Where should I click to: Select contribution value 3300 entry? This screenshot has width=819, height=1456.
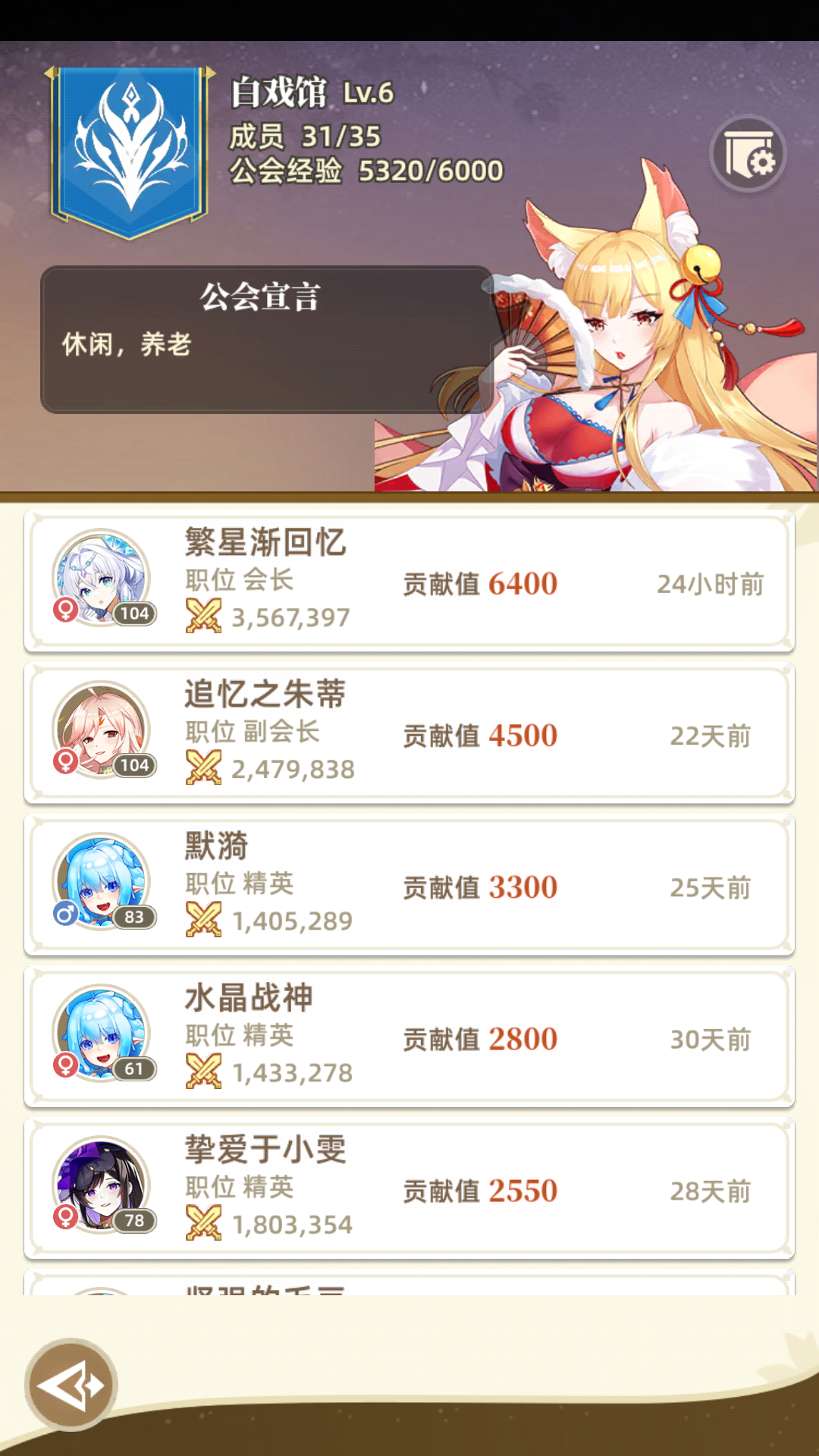pos(480,887)
